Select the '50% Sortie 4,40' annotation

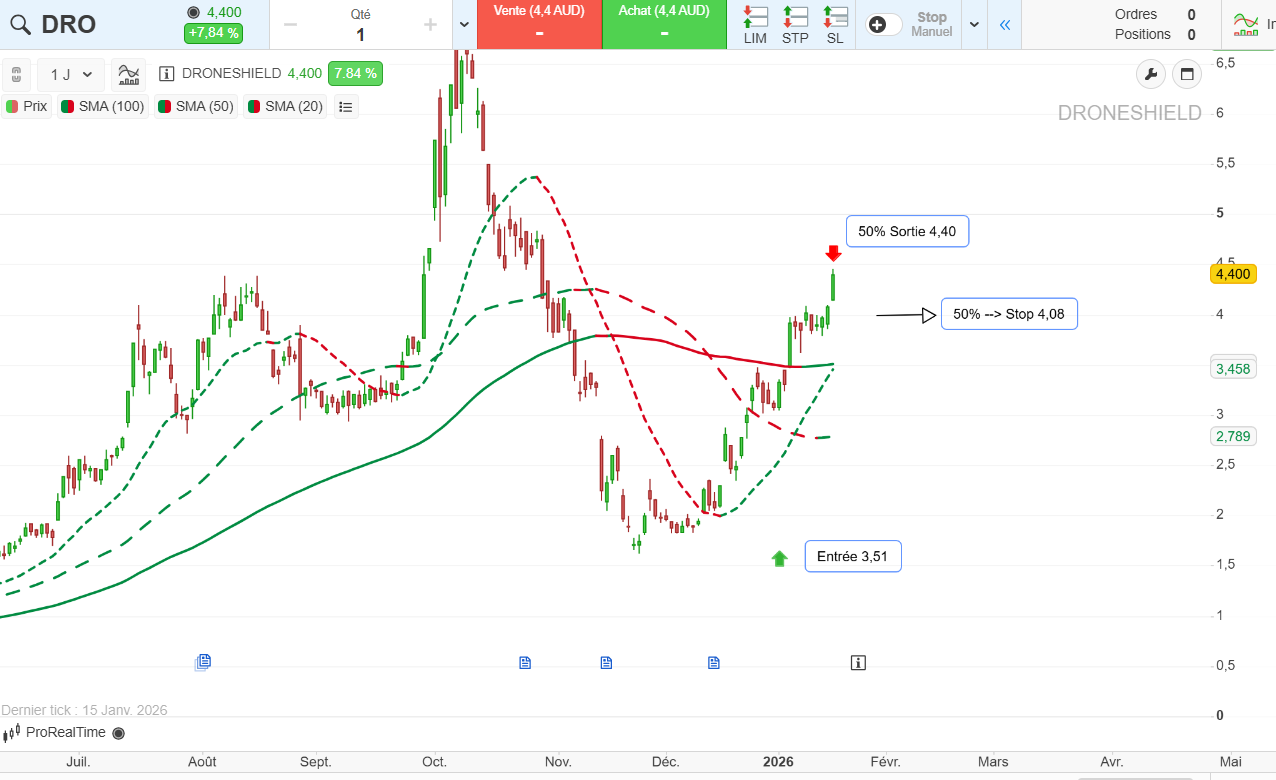click(907, 231)
